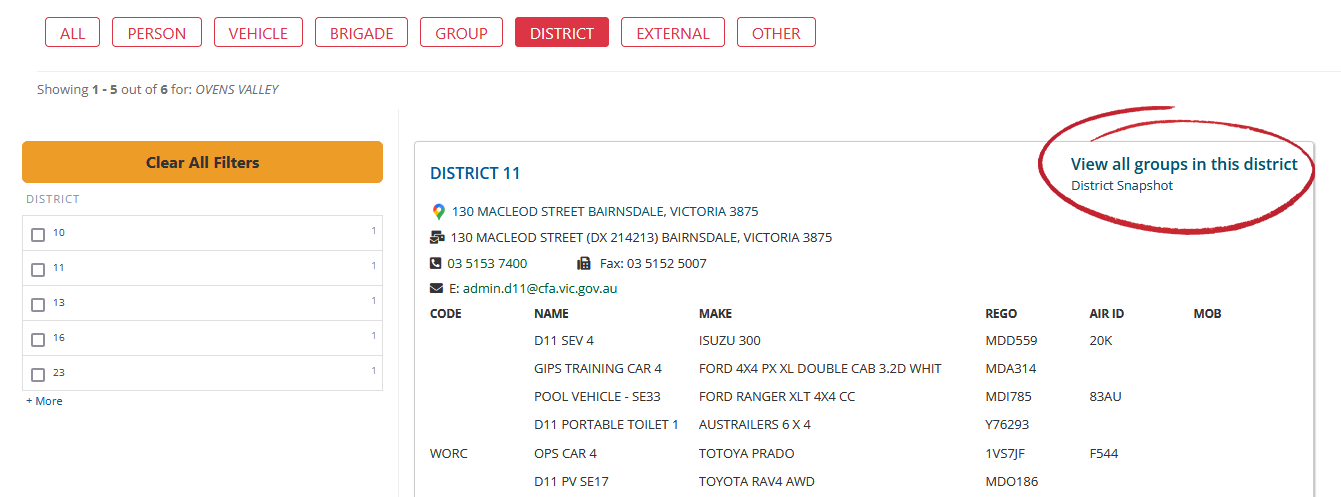Image resolution: width=1341 pixels, height=497 pixels.
Task: Select the OPS CAR 4 name
Action: point(565,453)
